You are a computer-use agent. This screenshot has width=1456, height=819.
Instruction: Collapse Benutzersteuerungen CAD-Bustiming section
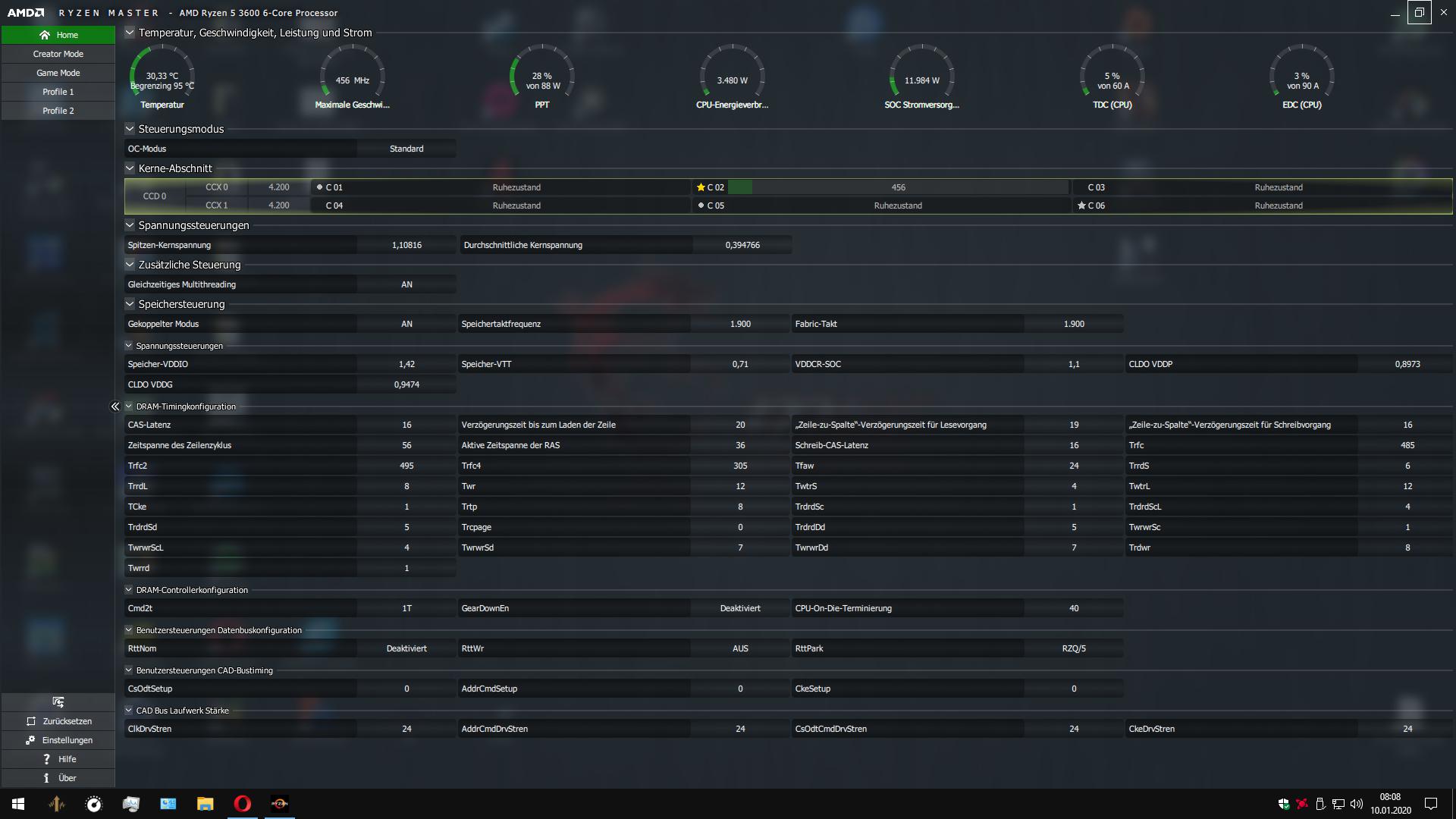129,670
